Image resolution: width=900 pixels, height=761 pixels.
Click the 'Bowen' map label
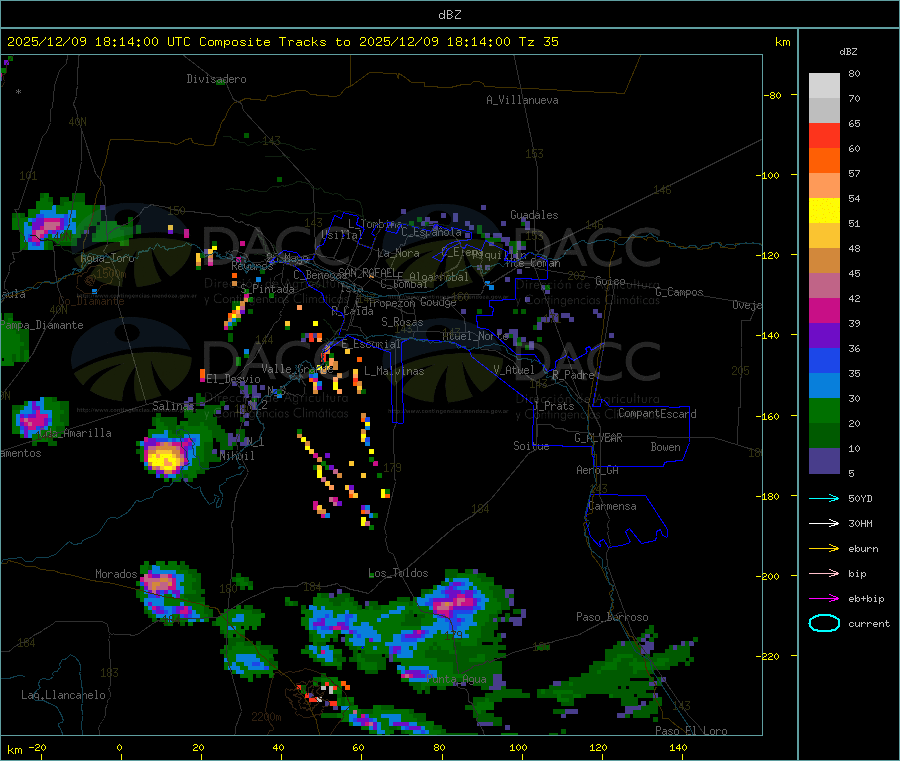(665, 447)
